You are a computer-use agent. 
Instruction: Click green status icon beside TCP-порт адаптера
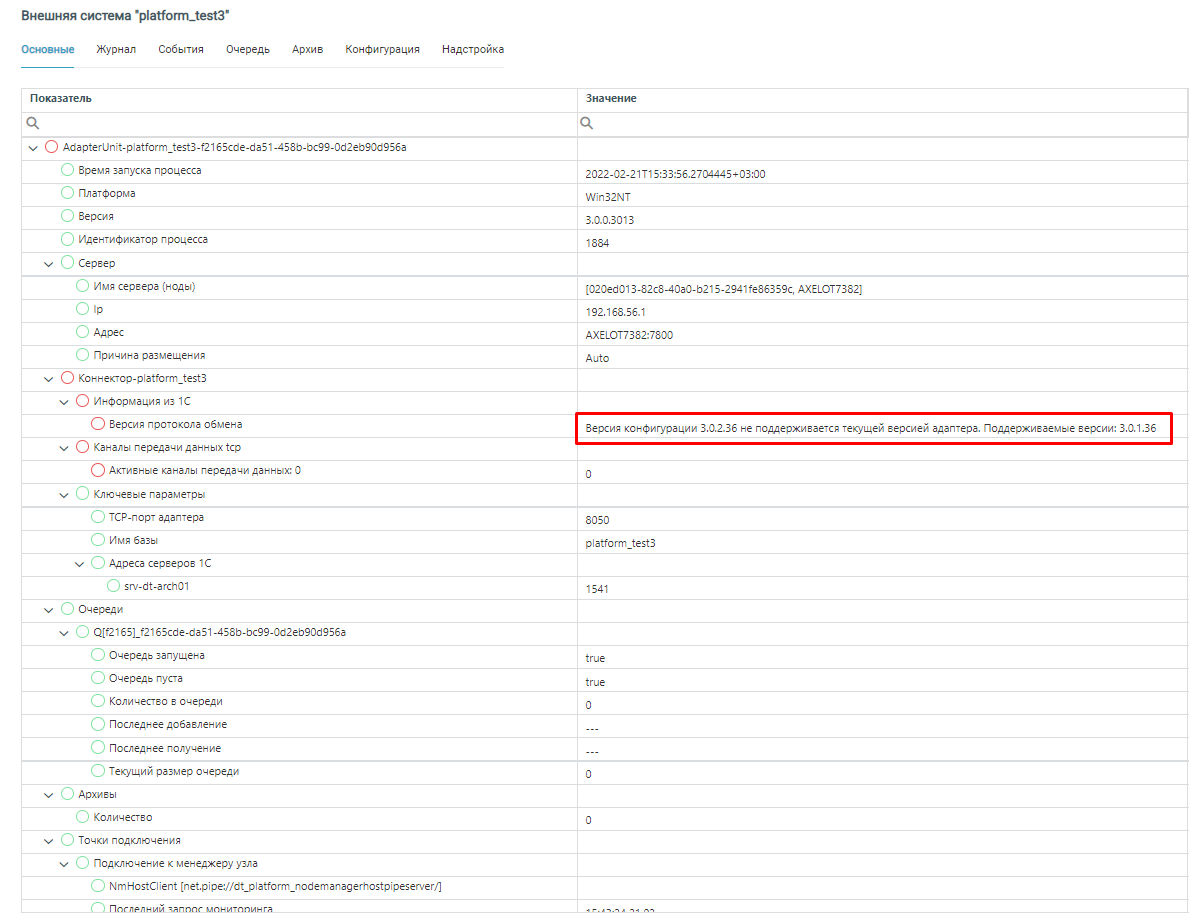(x=98, y=517)
